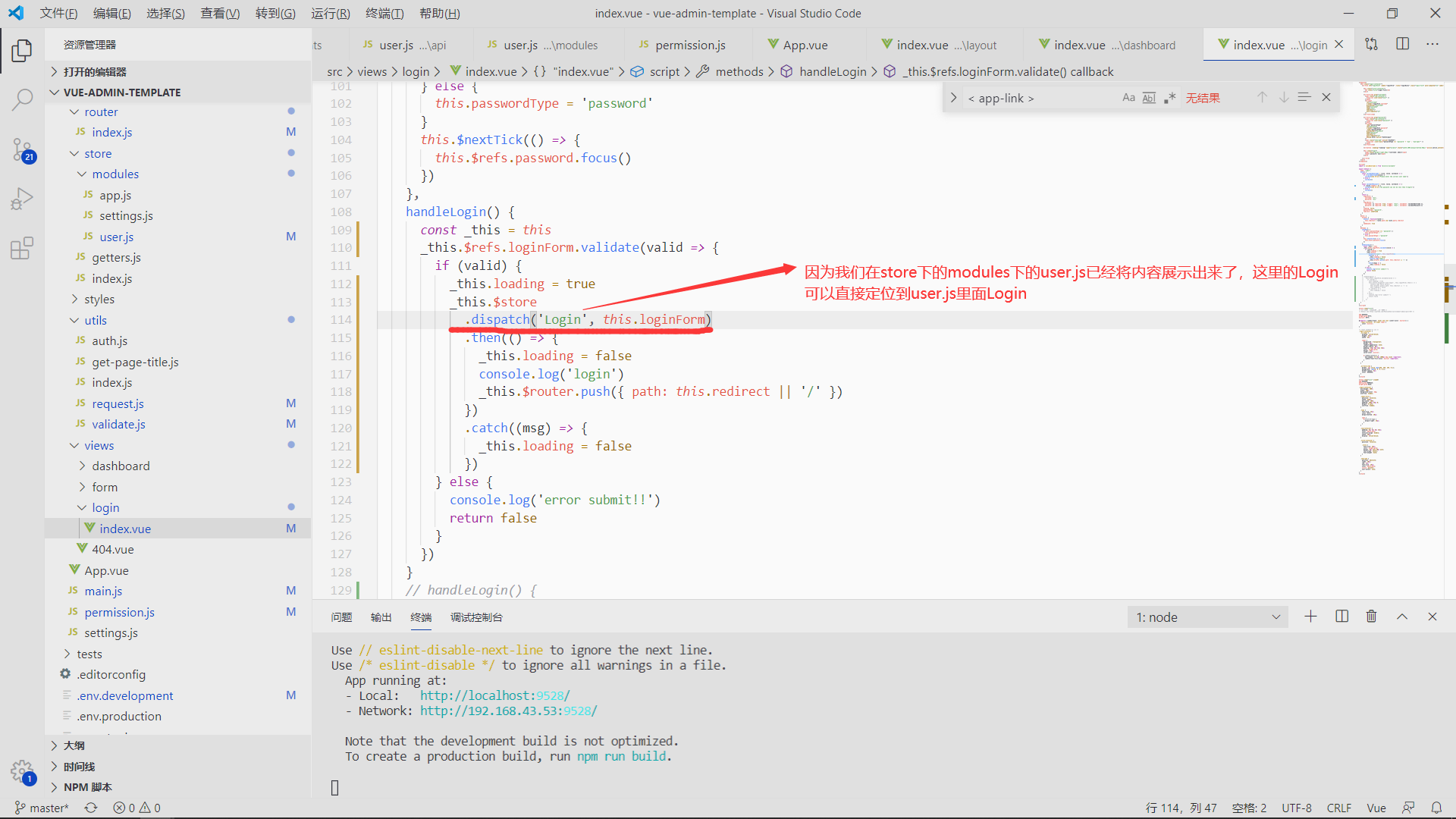Viewport: 1456px width, 819px height.
Task: Open notifications bell in status bar
Action: tap(1436, 808)
